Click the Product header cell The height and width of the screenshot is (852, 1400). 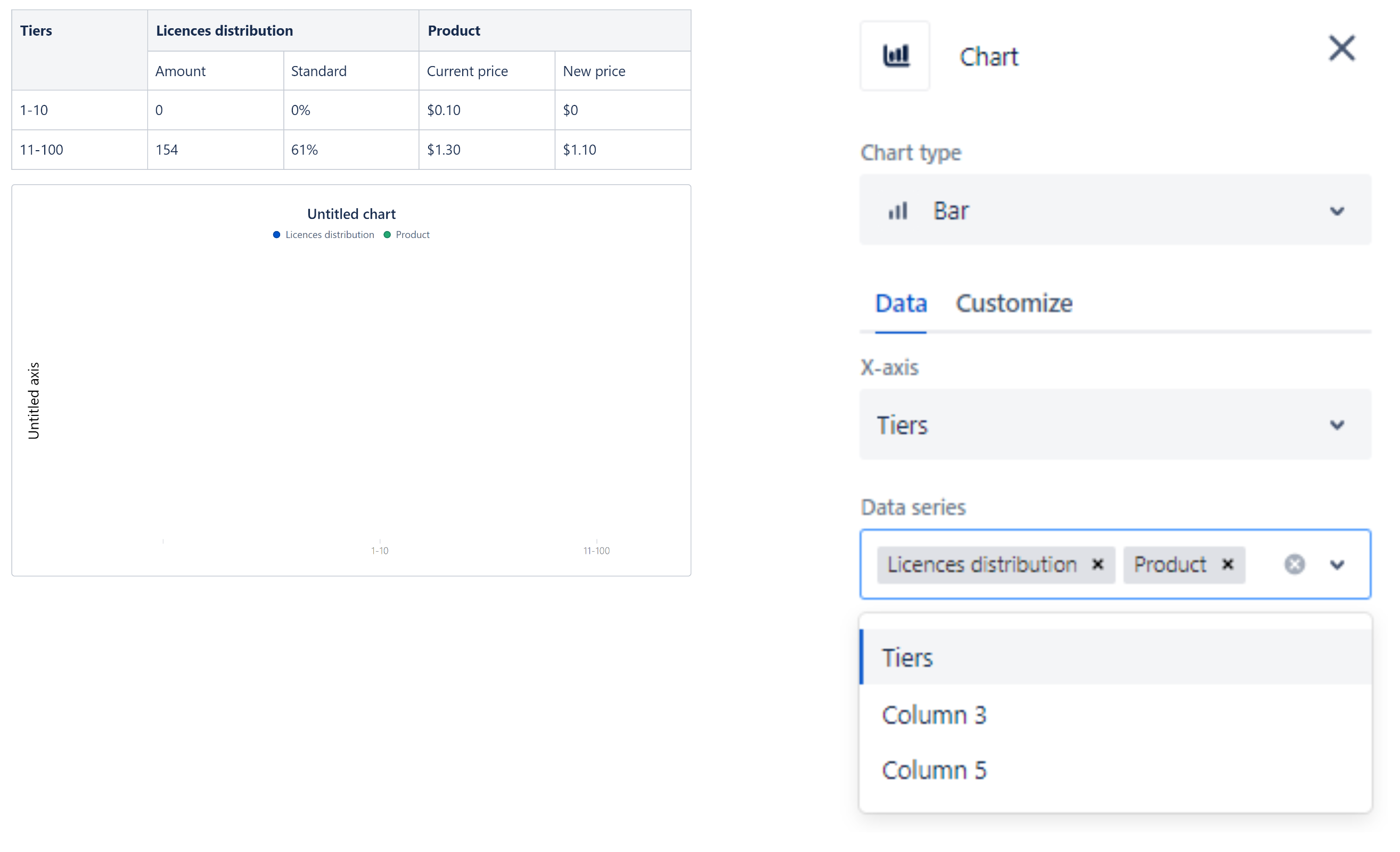tap(554, 31)
